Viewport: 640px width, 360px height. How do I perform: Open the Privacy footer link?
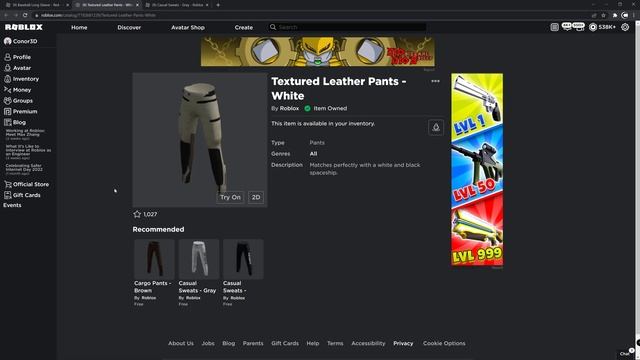click(403, 343)
